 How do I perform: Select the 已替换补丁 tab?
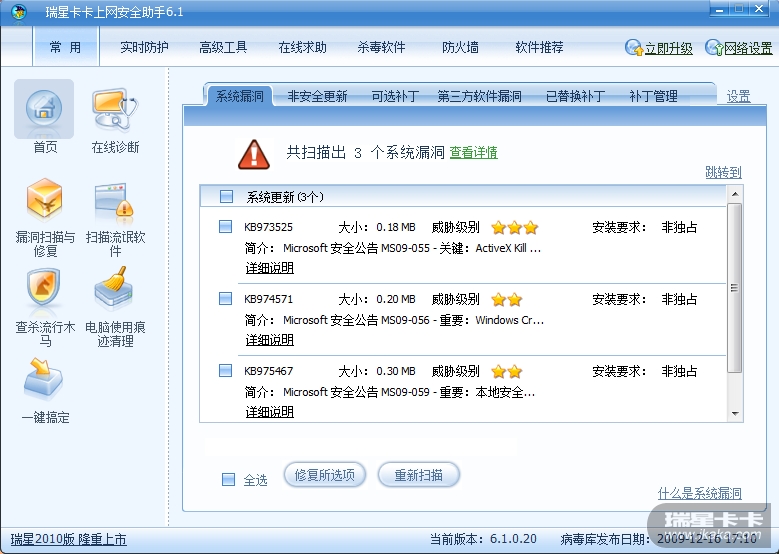[575, 96]
